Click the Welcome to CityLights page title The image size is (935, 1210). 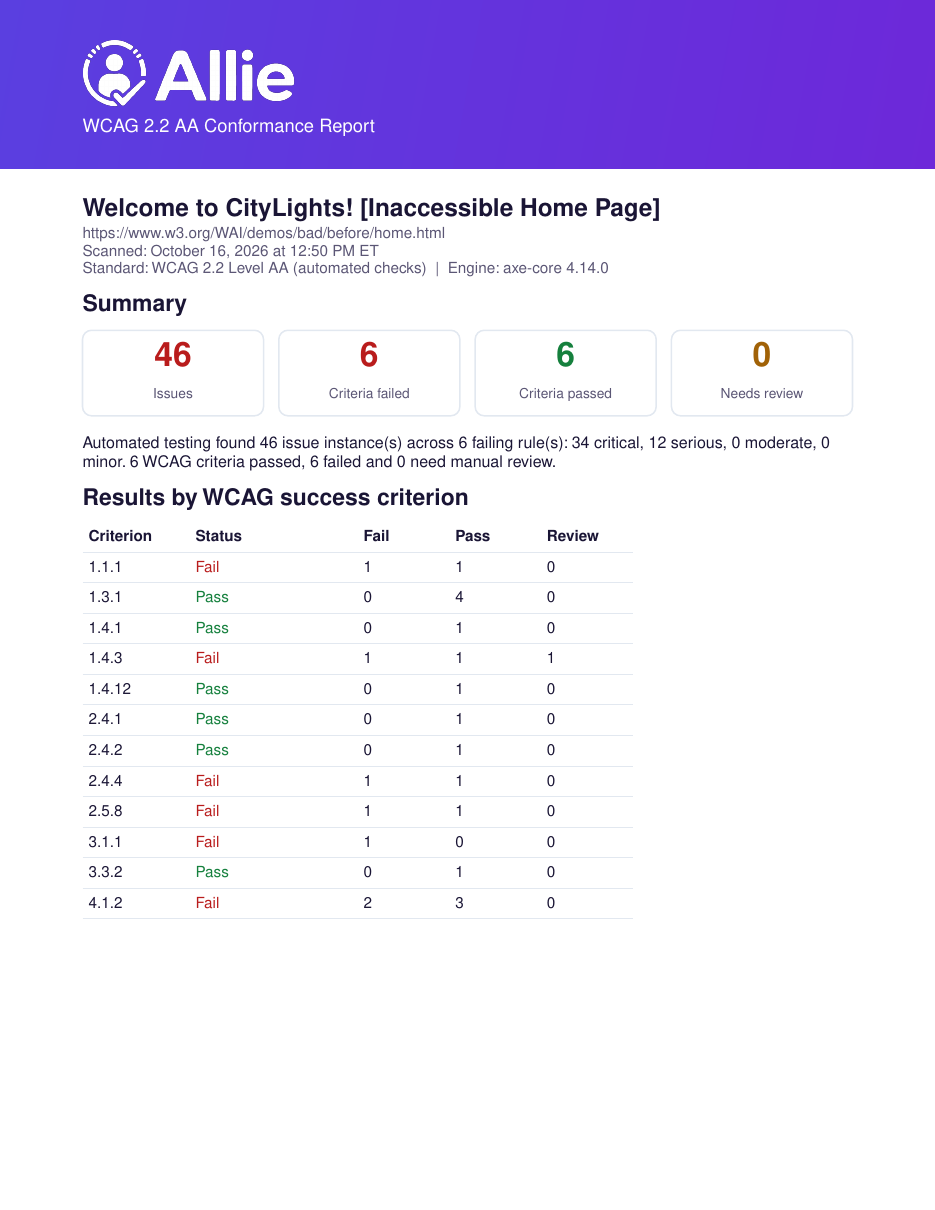371,208
